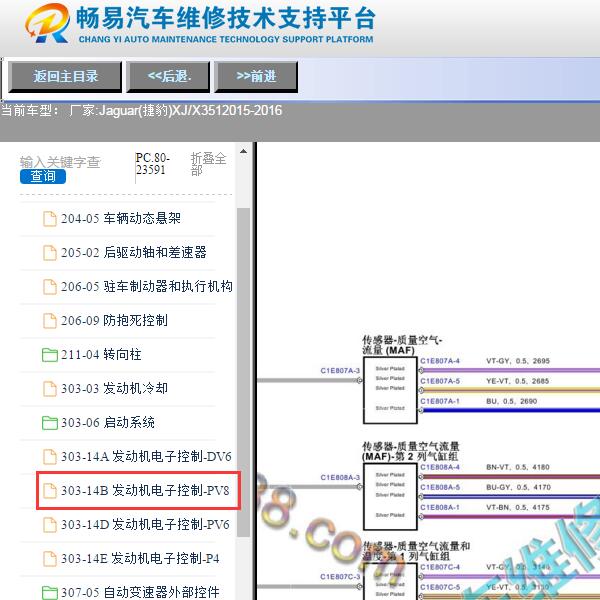Open 206-05 驻车制动器和执行机构 entry
Screen dimensions: 600x600
point(147,286)
